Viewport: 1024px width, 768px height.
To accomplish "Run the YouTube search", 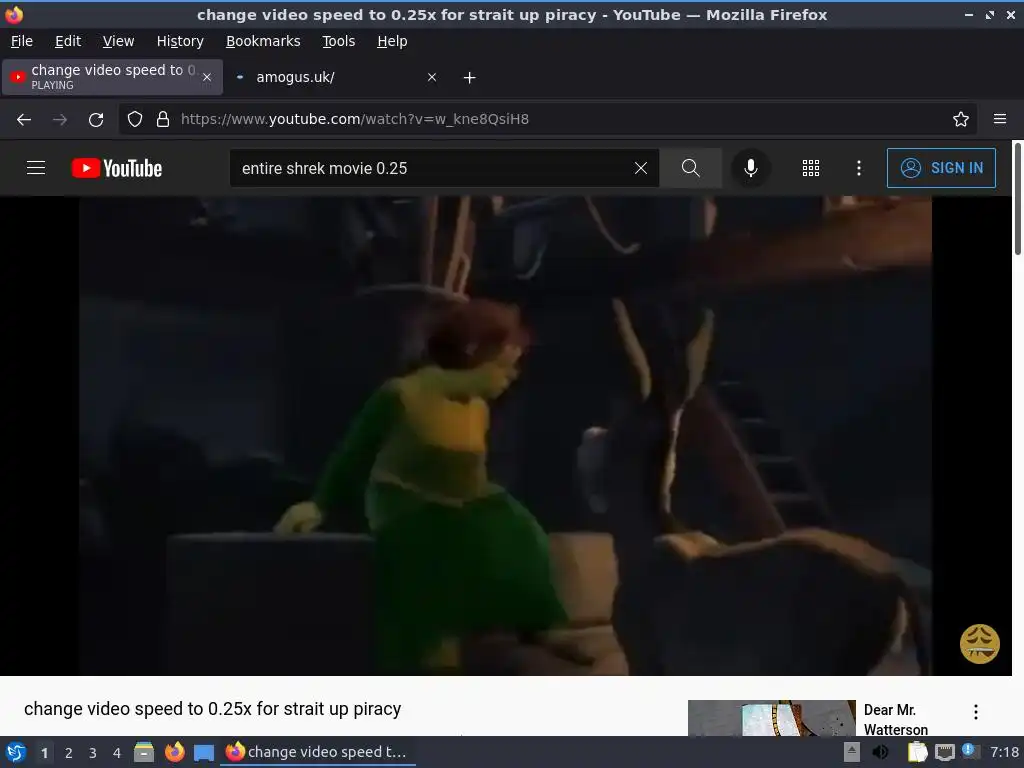I will coord(691,168).
